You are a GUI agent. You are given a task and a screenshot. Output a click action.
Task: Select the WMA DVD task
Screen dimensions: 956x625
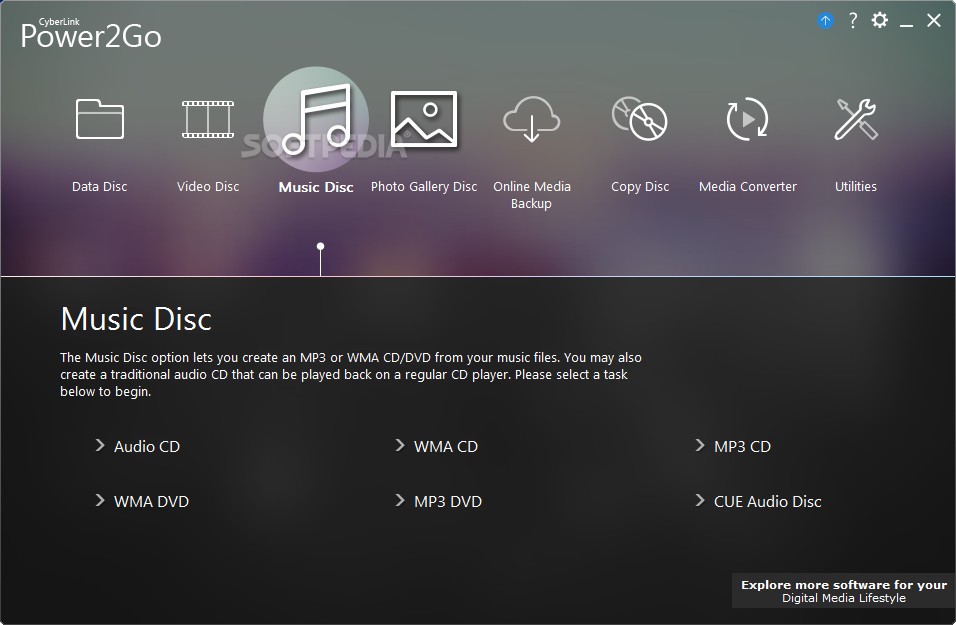pyautogui.click(x=151, y=501)
